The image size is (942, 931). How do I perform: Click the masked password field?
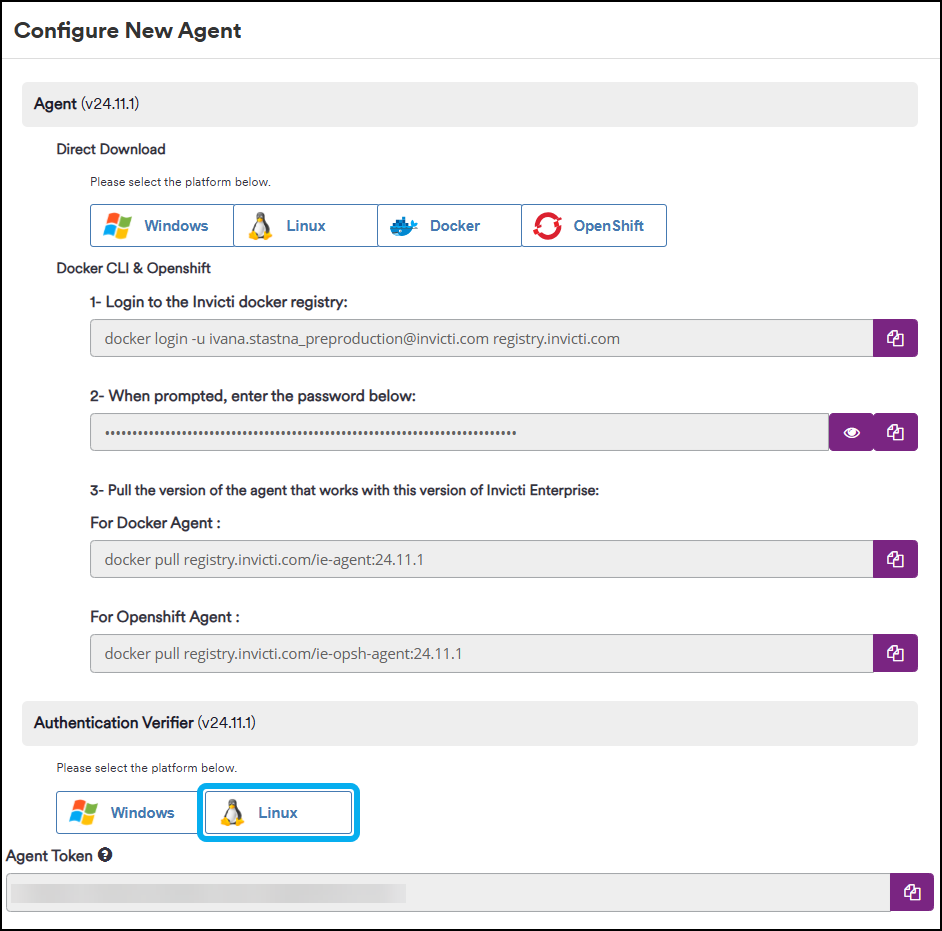(460, 432)
